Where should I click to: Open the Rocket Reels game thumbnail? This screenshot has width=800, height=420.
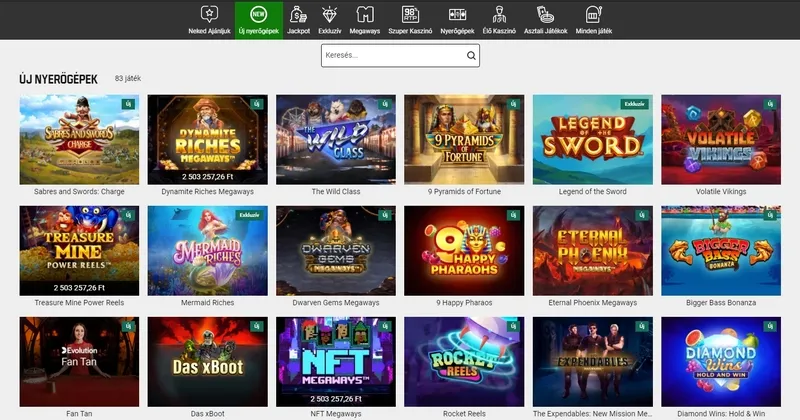pyautogui.click(x=464, y=360)
